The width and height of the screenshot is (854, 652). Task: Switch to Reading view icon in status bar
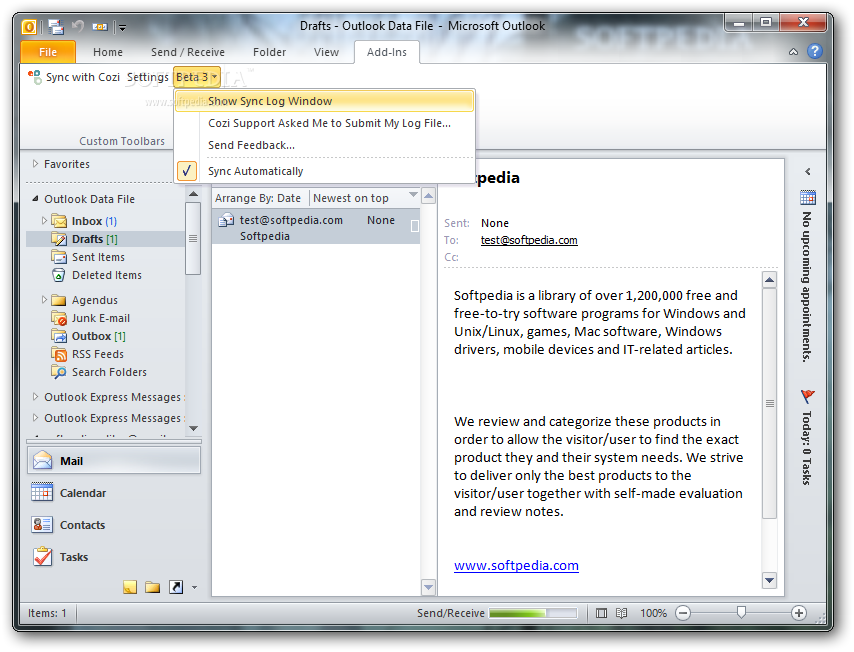pyautogui.click(x=621, y=613)
